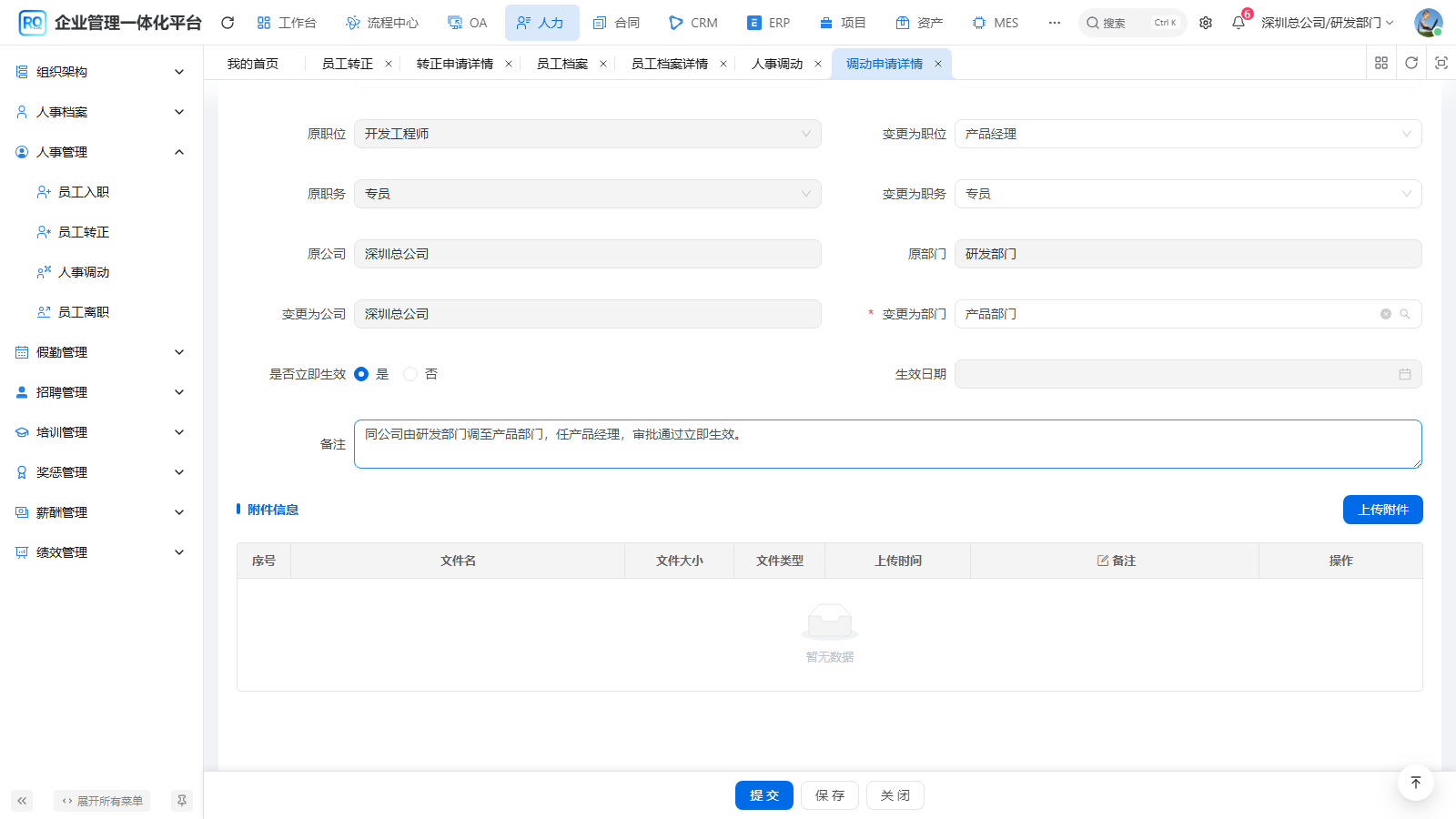The width and height of the screenshot is (1456, 819).
Task: Open the more modules ellipsis icon
Action: pyautogui.click(x=1055, y=23)
